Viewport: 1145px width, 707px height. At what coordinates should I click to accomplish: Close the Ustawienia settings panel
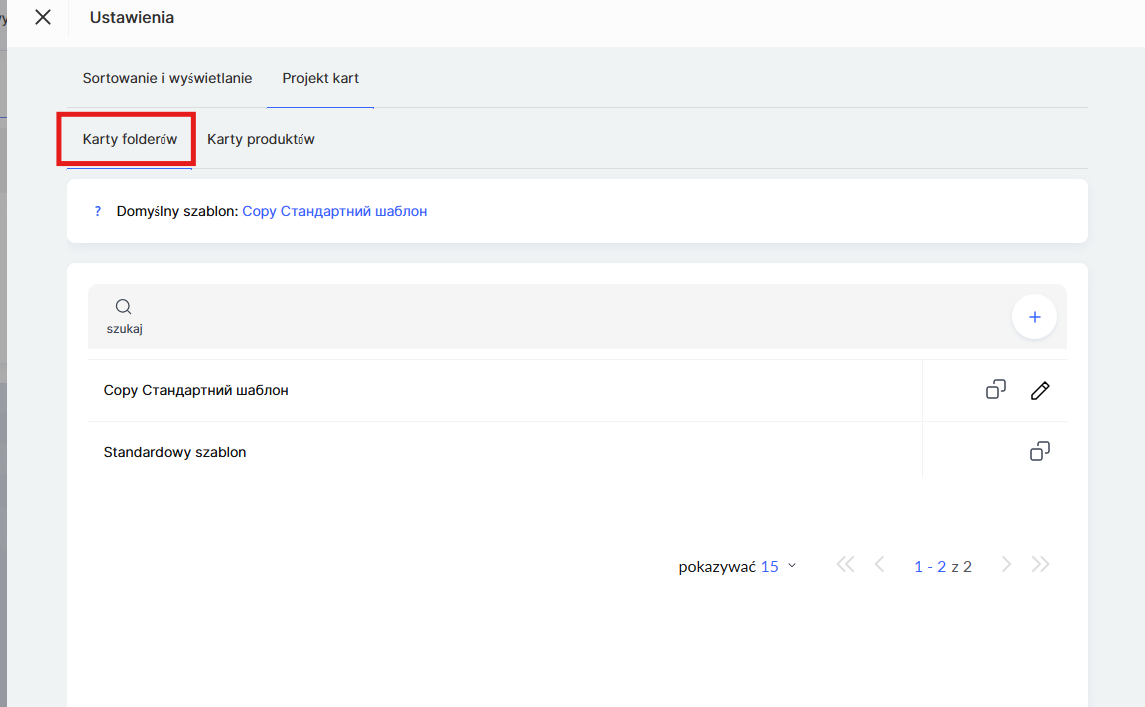43,17
